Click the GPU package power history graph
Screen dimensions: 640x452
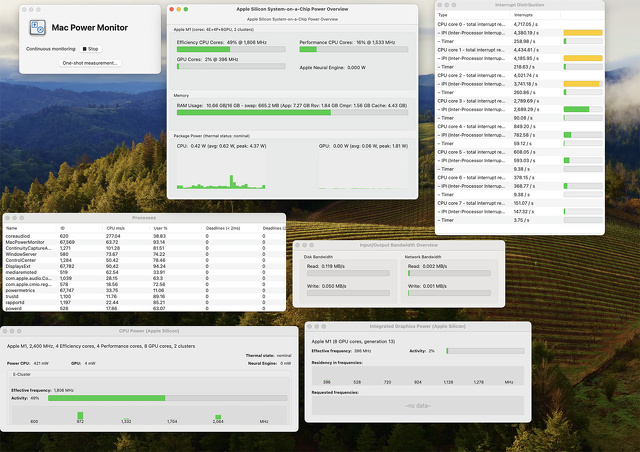pyautogui.click(x=363, y=169)
